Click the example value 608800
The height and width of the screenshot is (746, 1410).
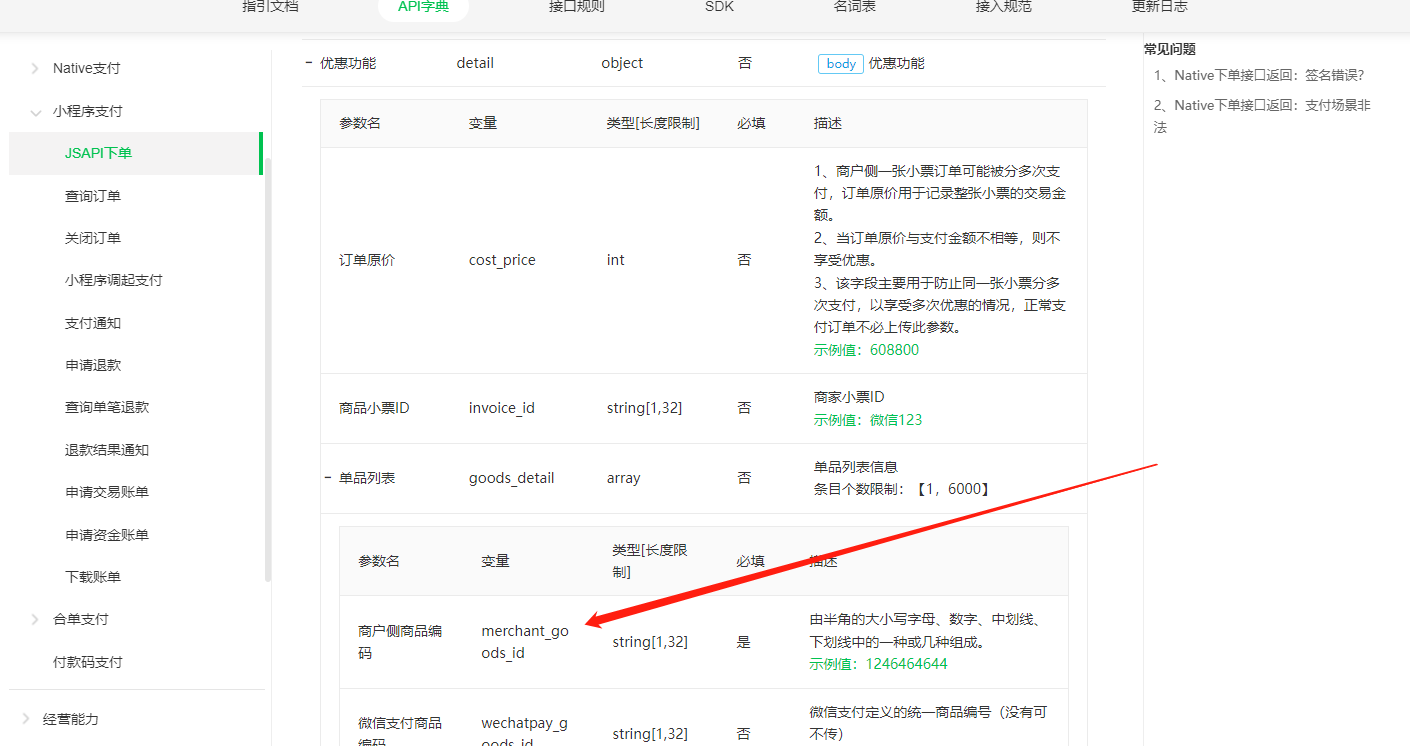894,350
